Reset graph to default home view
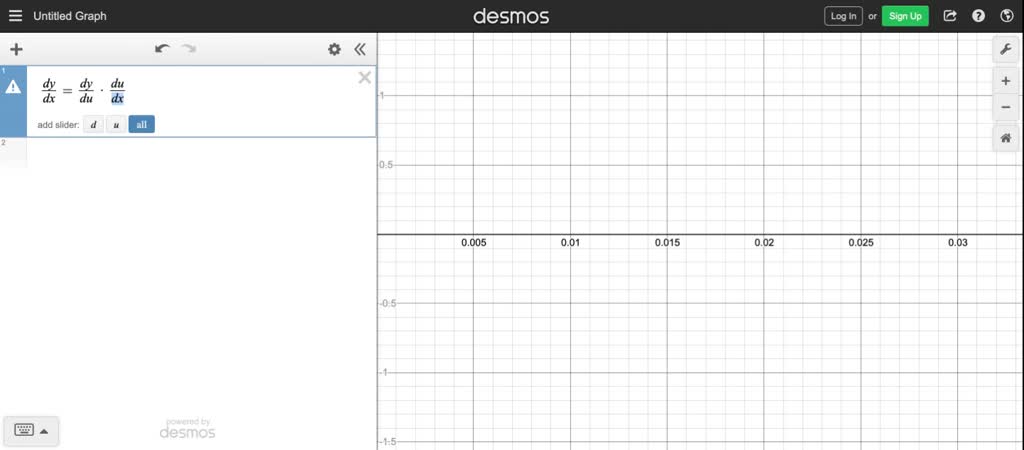 1005,139
